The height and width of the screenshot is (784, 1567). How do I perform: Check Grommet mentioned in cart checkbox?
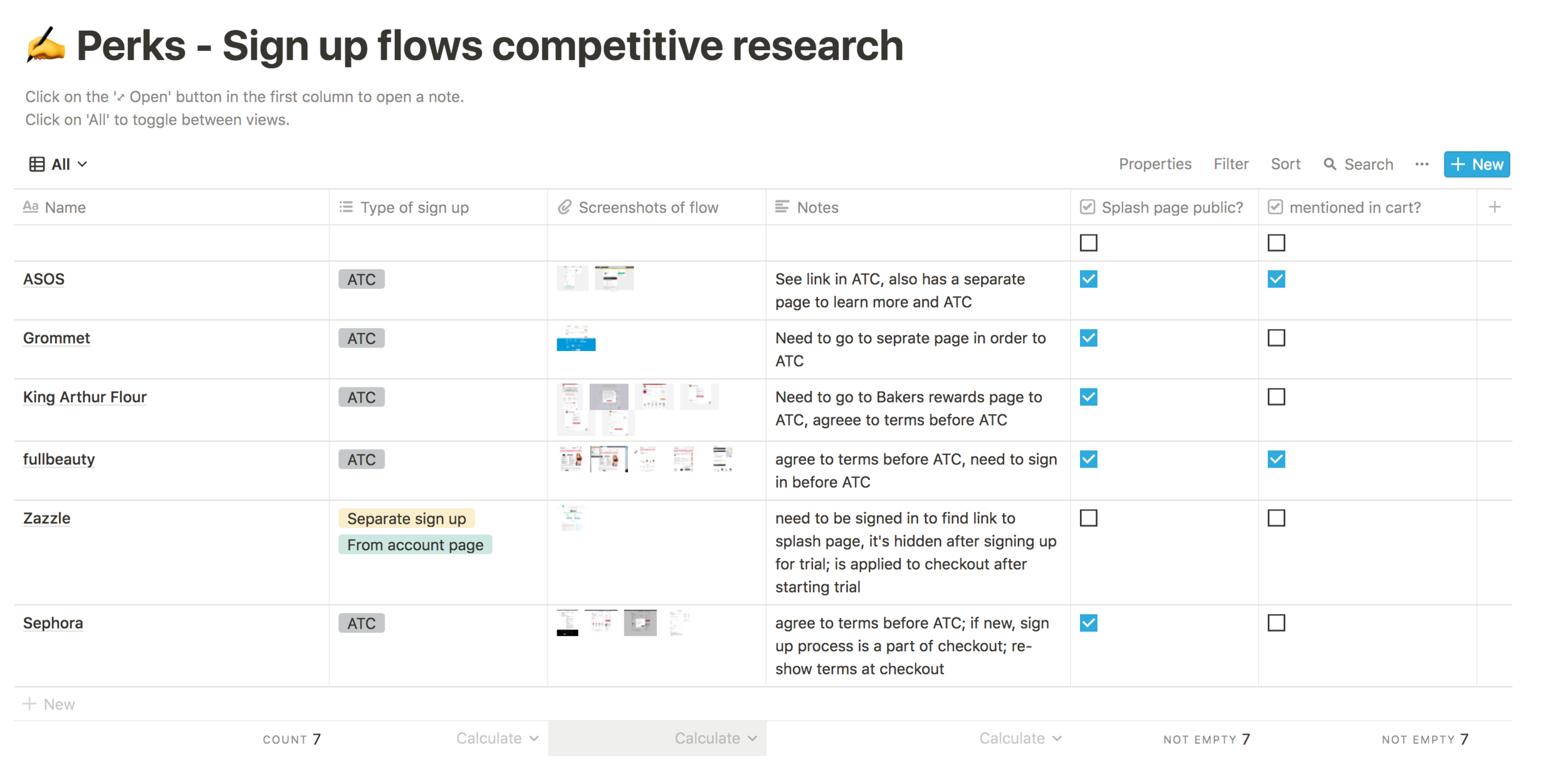click(1276, 338)
